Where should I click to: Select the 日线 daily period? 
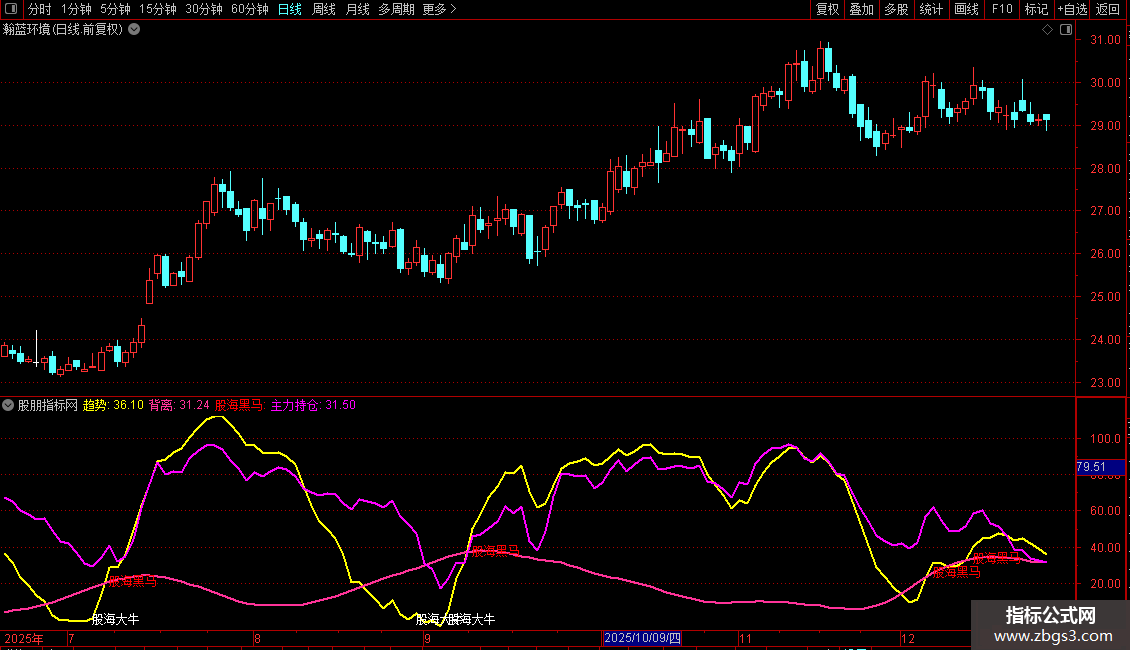click(290, 9)
